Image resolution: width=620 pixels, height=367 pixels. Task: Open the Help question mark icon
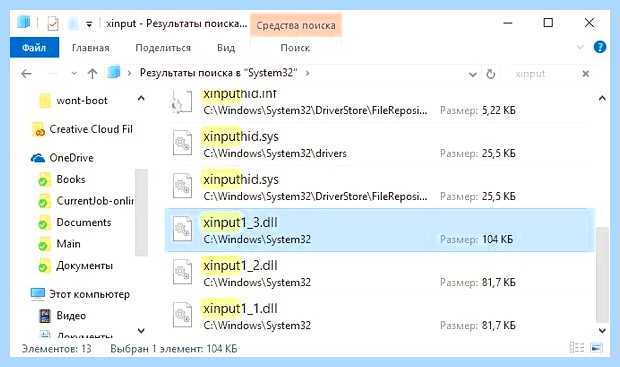tap(600, 47)
